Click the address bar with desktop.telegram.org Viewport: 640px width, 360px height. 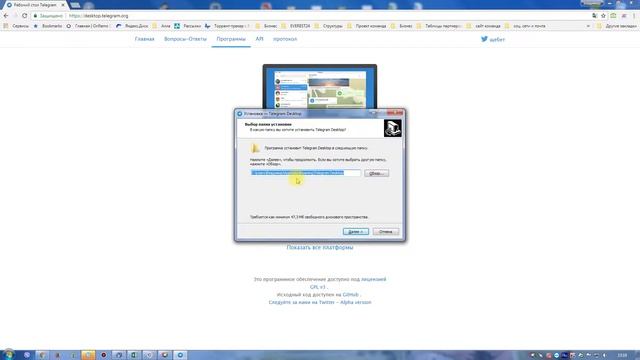(310, 16)
